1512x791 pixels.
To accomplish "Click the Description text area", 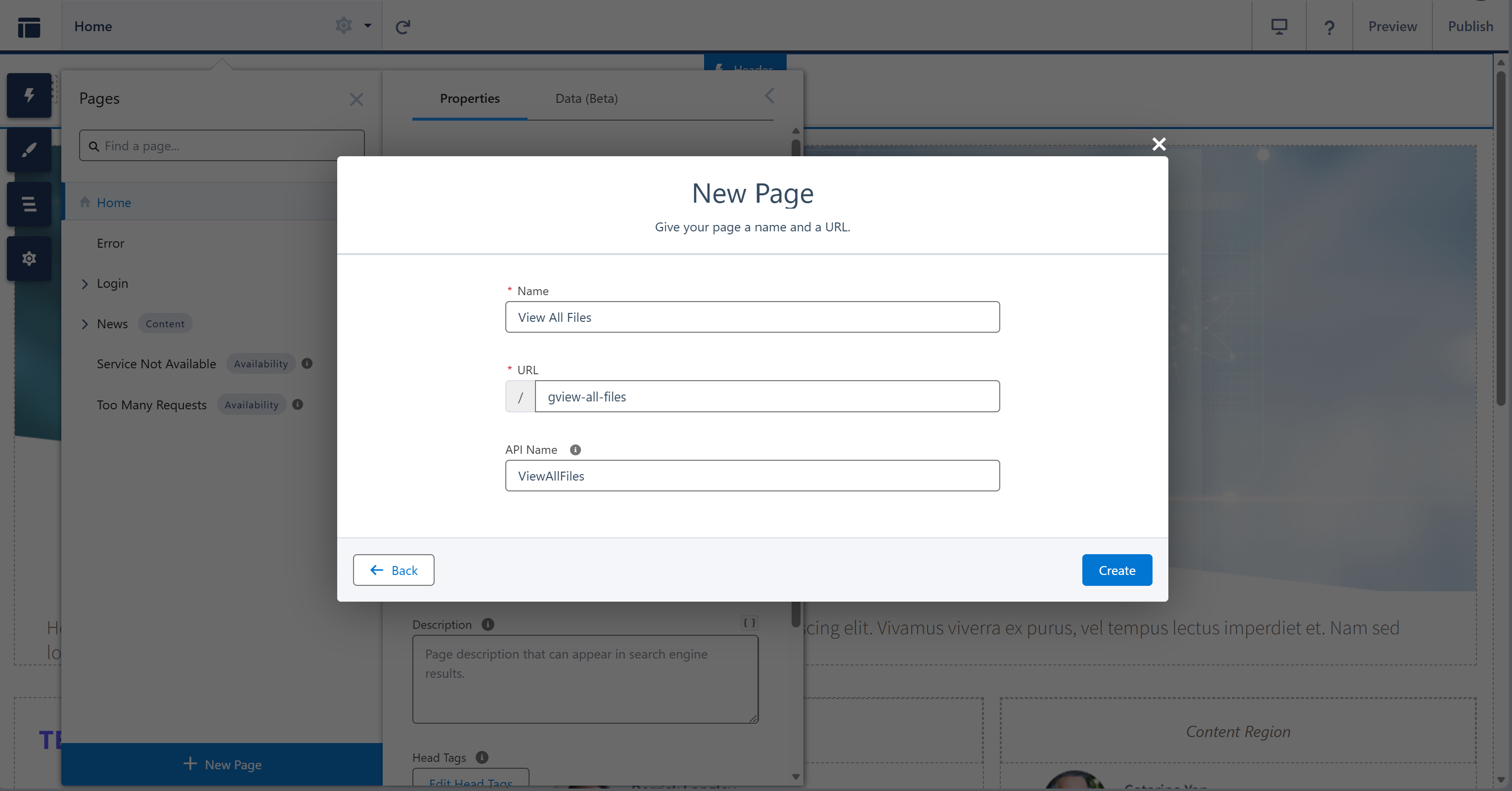I will click(x=585, y=679).
